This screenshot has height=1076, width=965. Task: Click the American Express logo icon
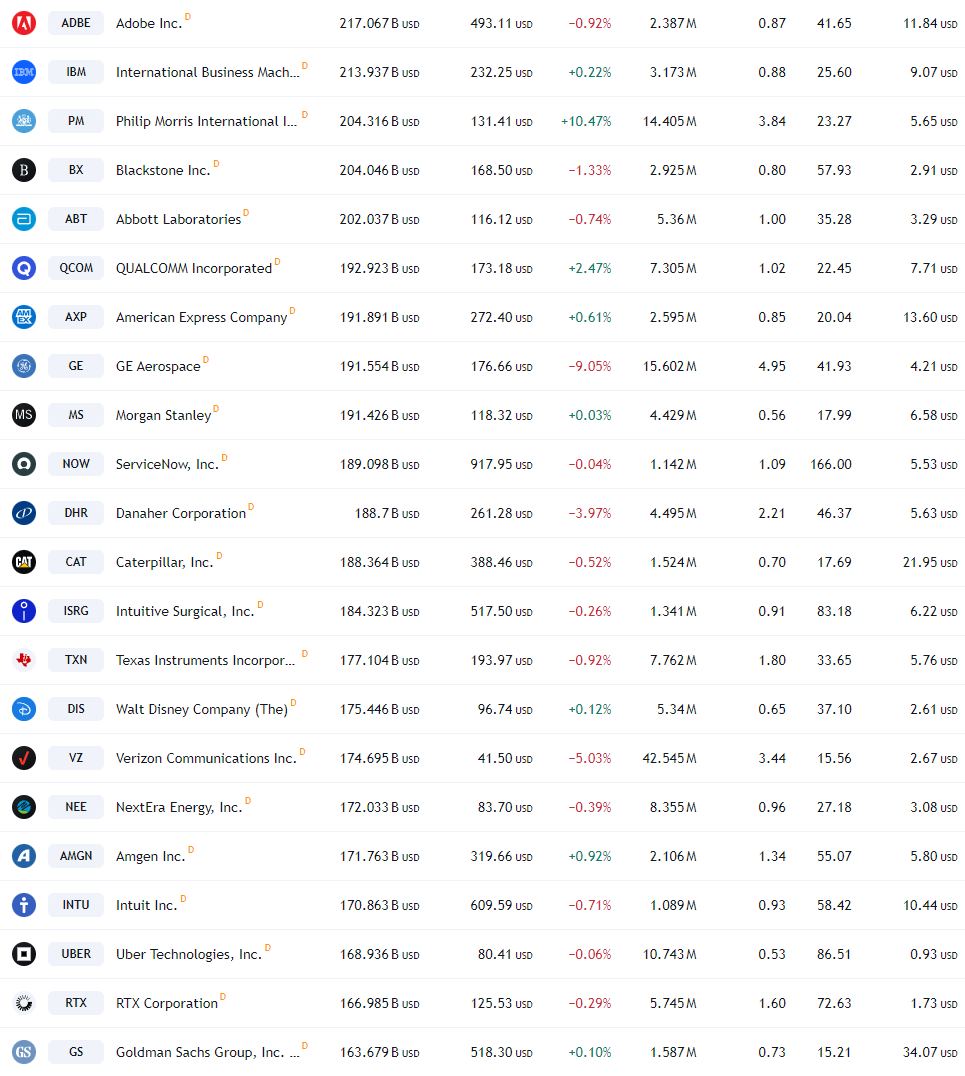click(24, 317)
